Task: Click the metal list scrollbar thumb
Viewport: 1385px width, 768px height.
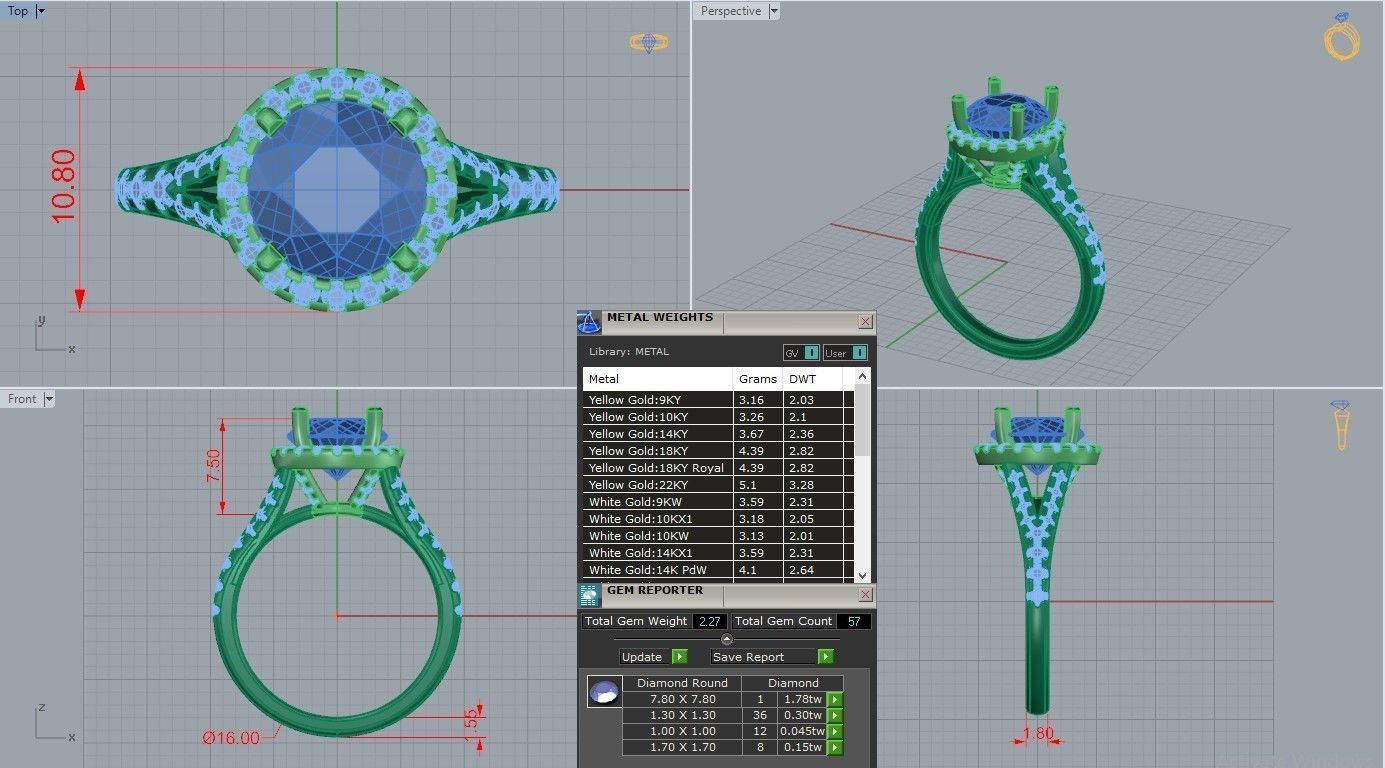Action: point(862,418)
